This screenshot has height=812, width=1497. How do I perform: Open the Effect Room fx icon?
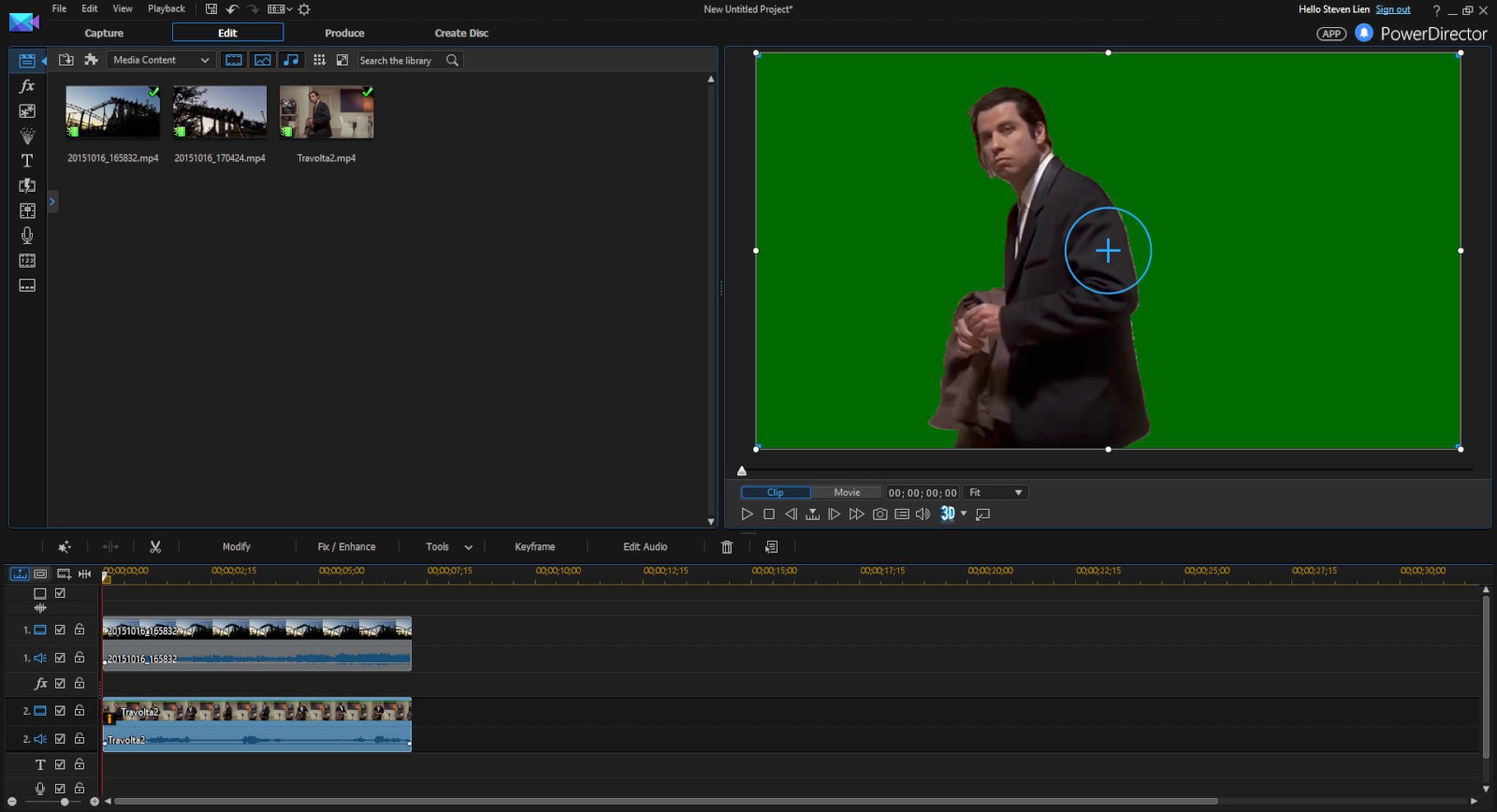coord(27,86)
